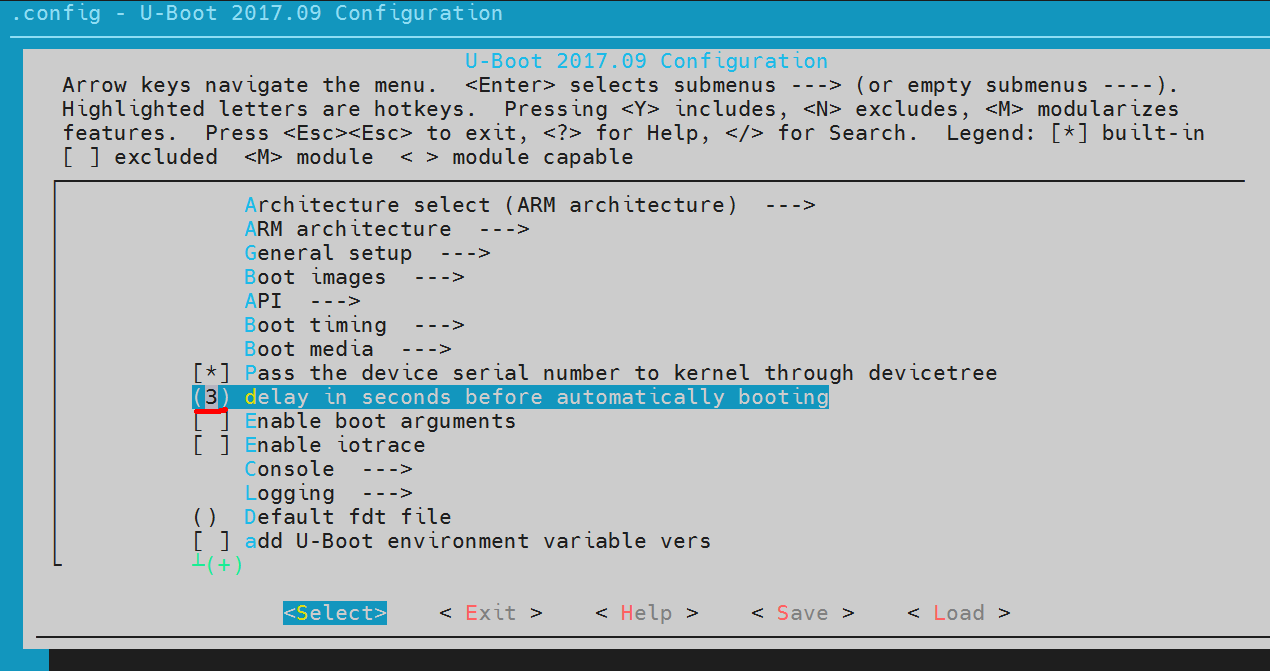Click the Save button
This screenshot has width=1270, height=671.
[x=801, y=612]
